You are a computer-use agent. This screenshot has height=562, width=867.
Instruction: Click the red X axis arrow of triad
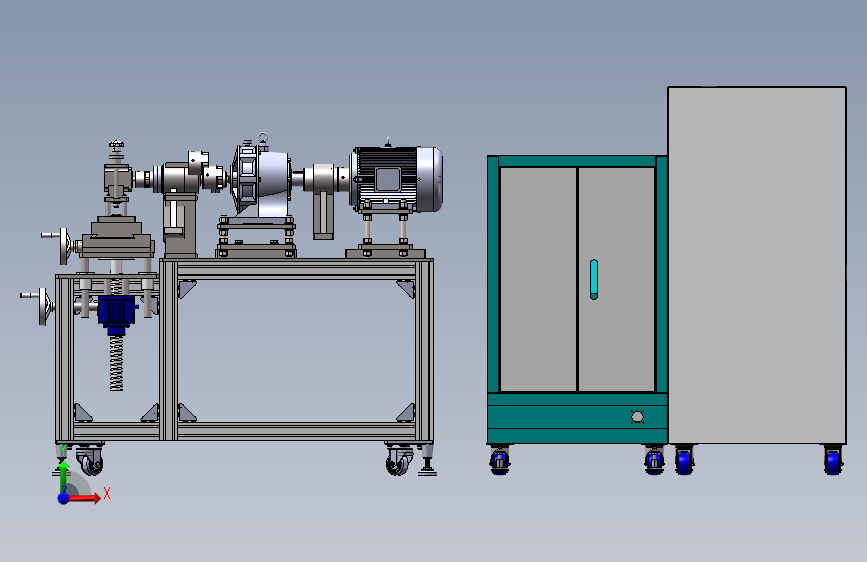point(84,498)
